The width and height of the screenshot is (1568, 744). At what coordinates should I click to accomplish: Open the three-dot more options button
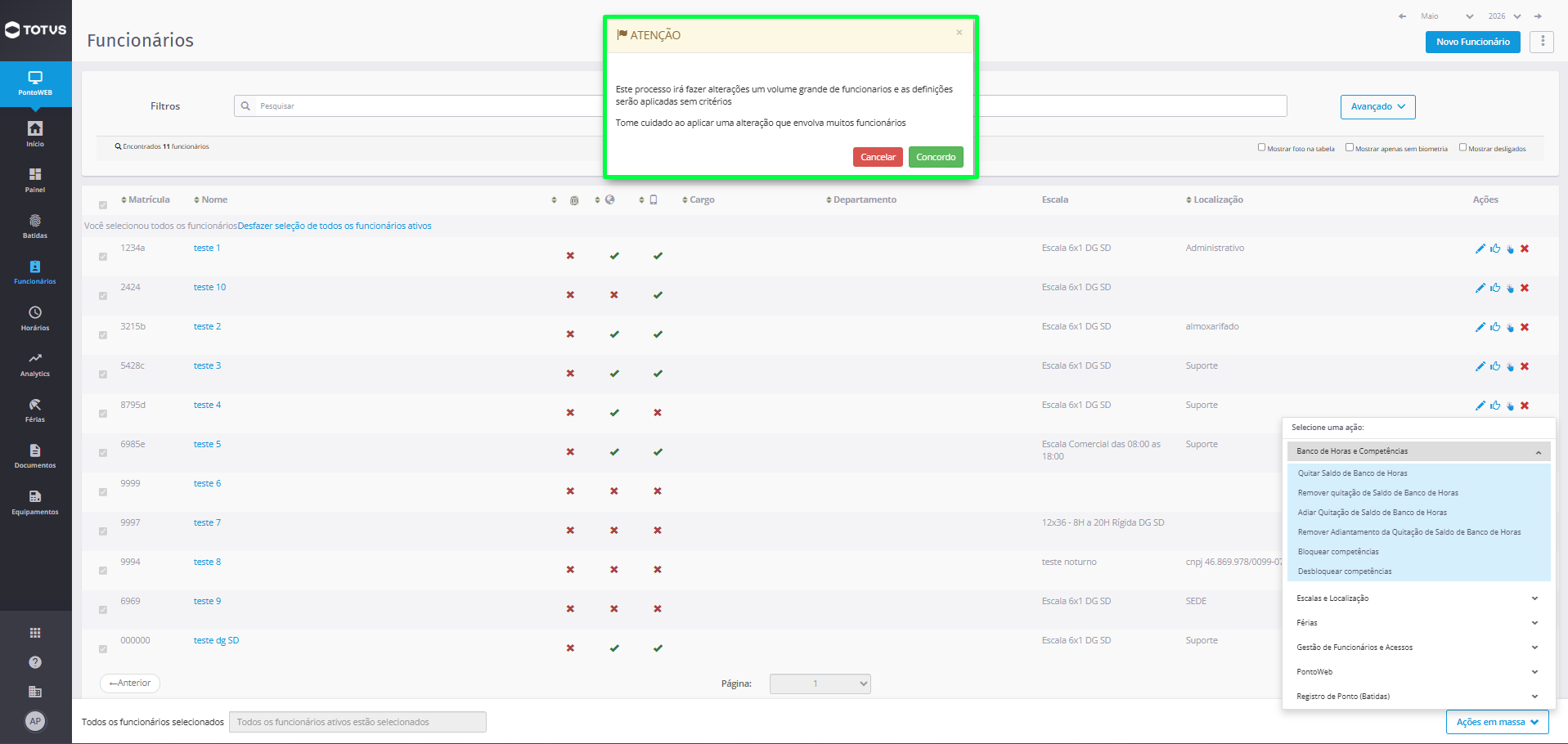click(1542, 42)
